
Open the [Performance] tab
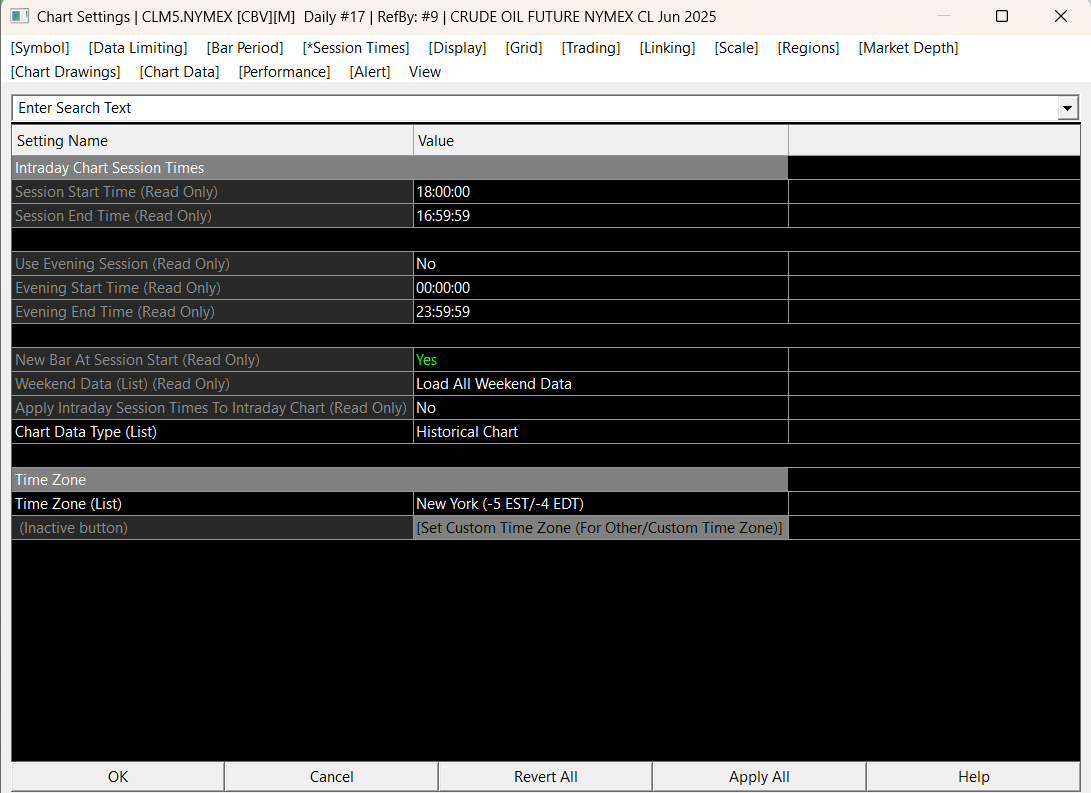click(284, 72)
